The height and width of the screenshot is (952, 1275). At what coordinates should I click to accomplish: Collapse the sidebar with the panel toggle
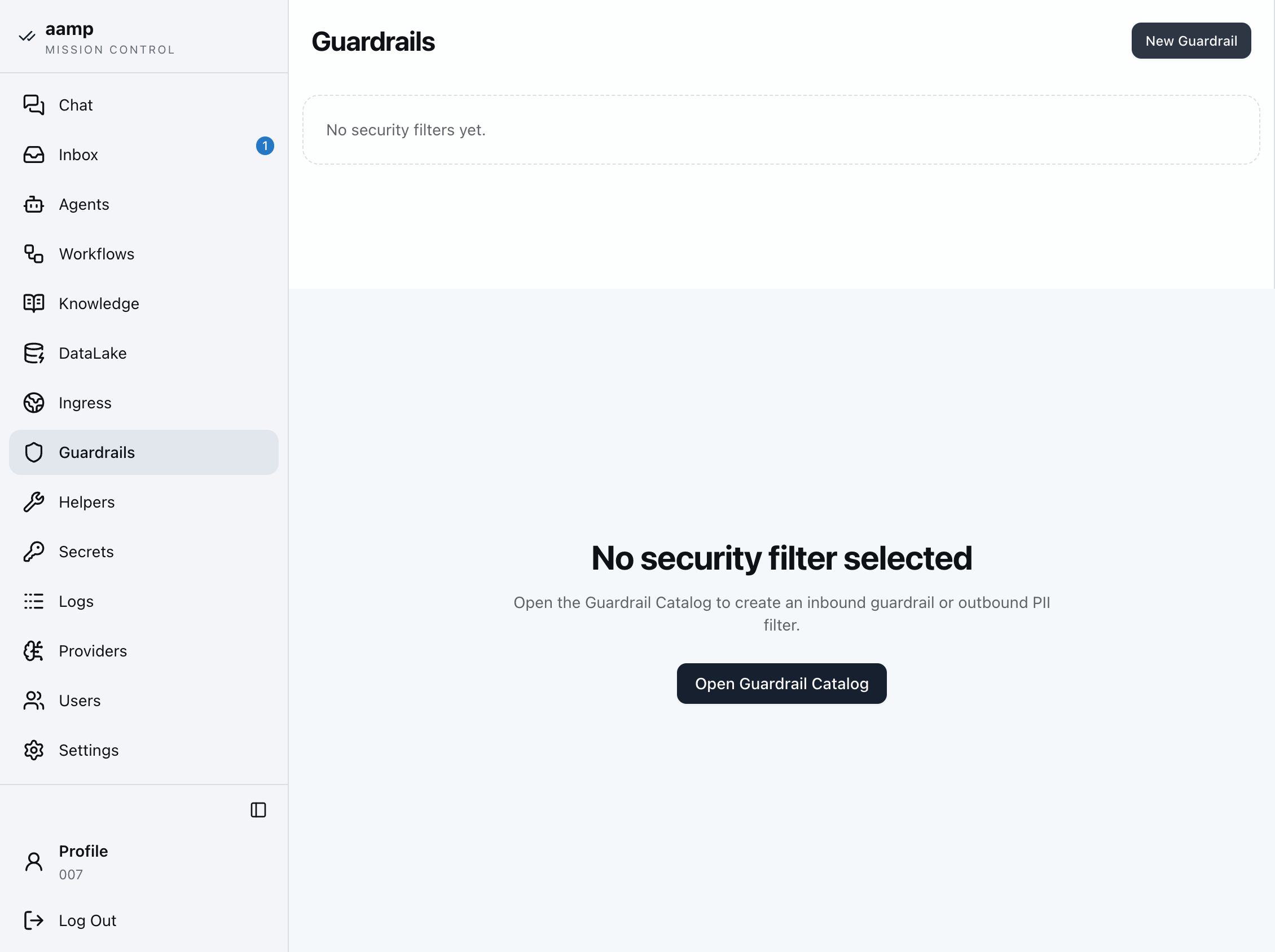point(258,810)
